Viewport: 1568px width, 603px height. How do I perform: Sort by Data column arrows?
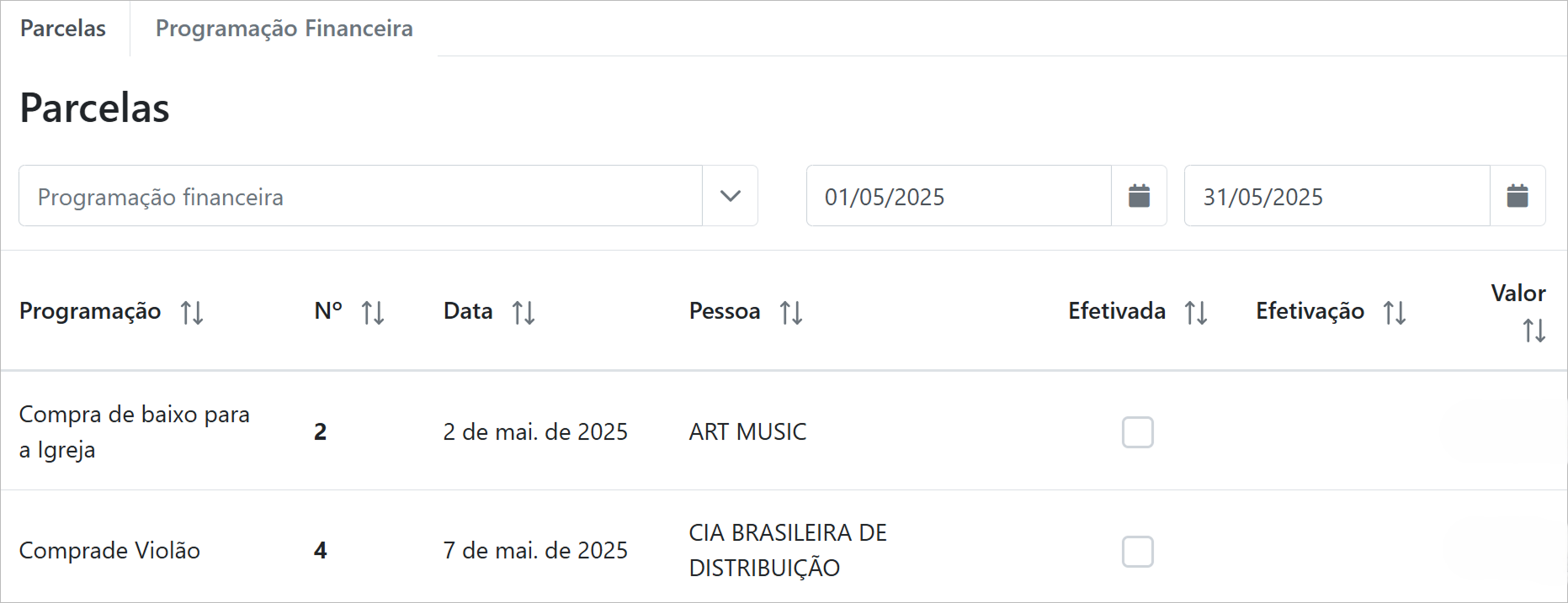click(524, 313)
